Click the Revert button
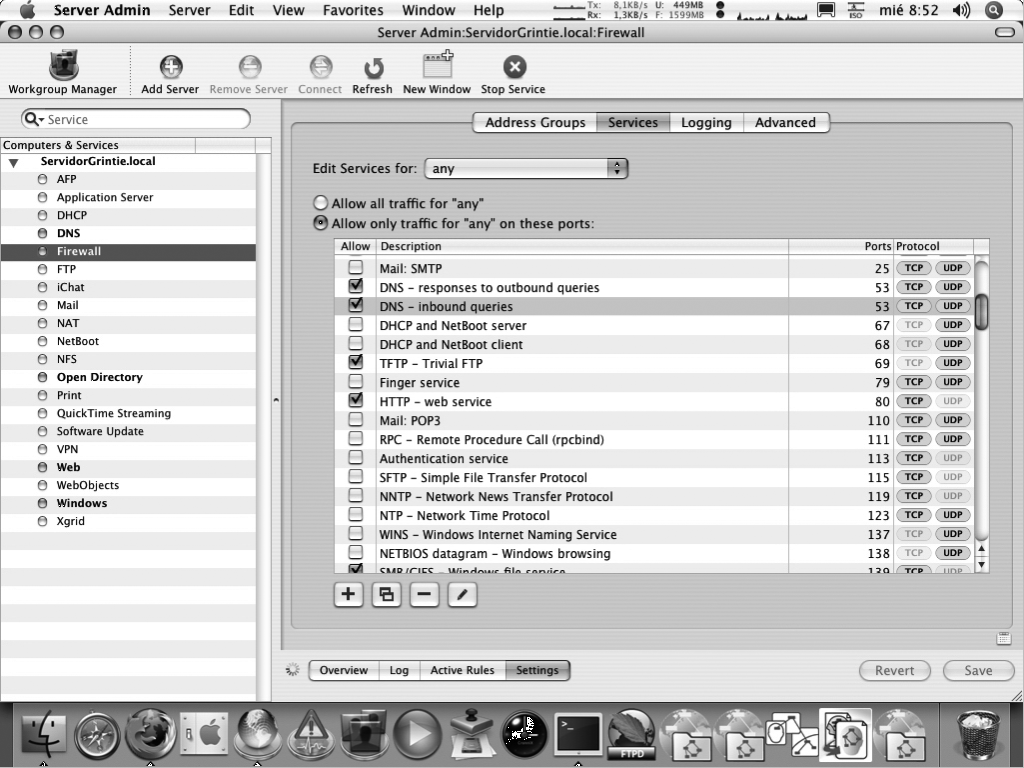 [894, 671]
